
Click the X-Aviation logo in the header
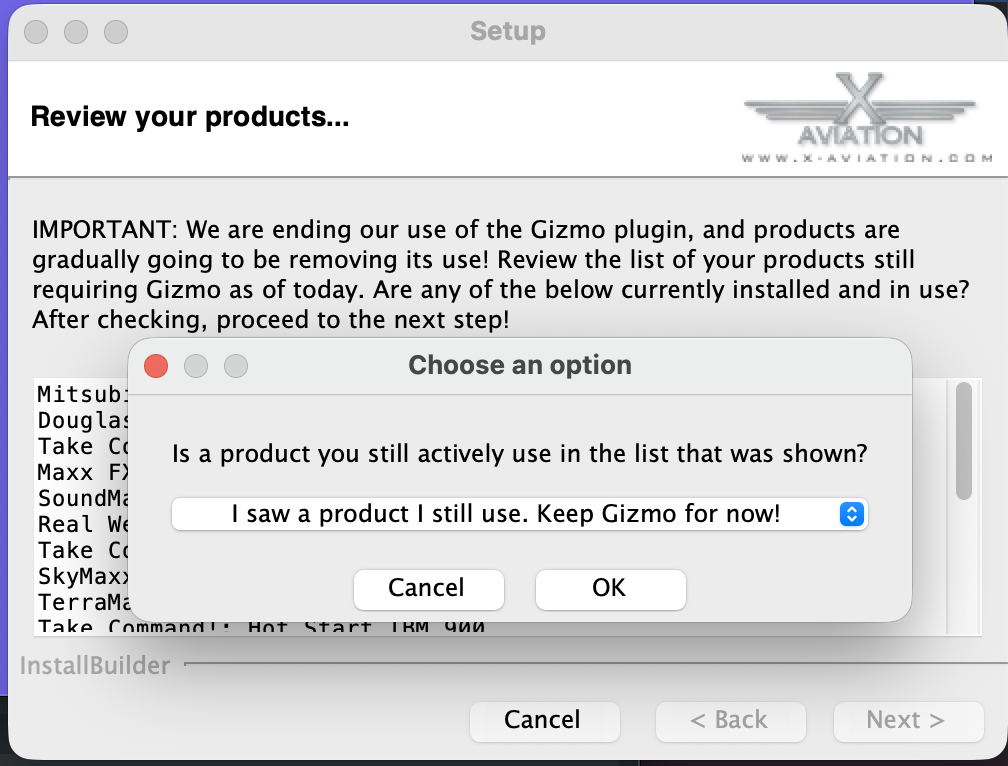pyautogui.click(x=859, y=112)
